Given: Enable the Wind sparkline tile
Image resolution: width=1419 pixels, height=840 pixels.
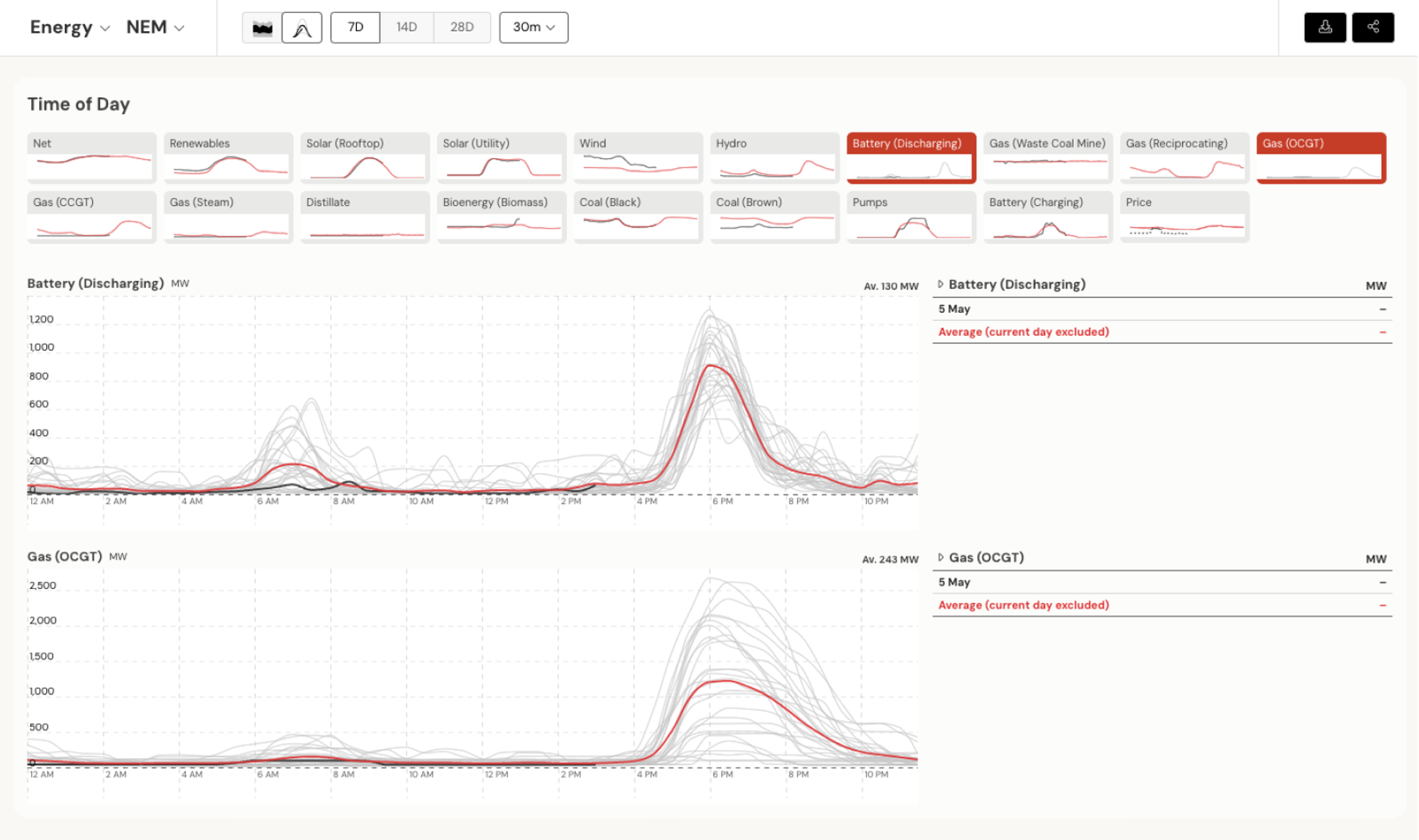Looking at the screenshot, I should (638, 157).
